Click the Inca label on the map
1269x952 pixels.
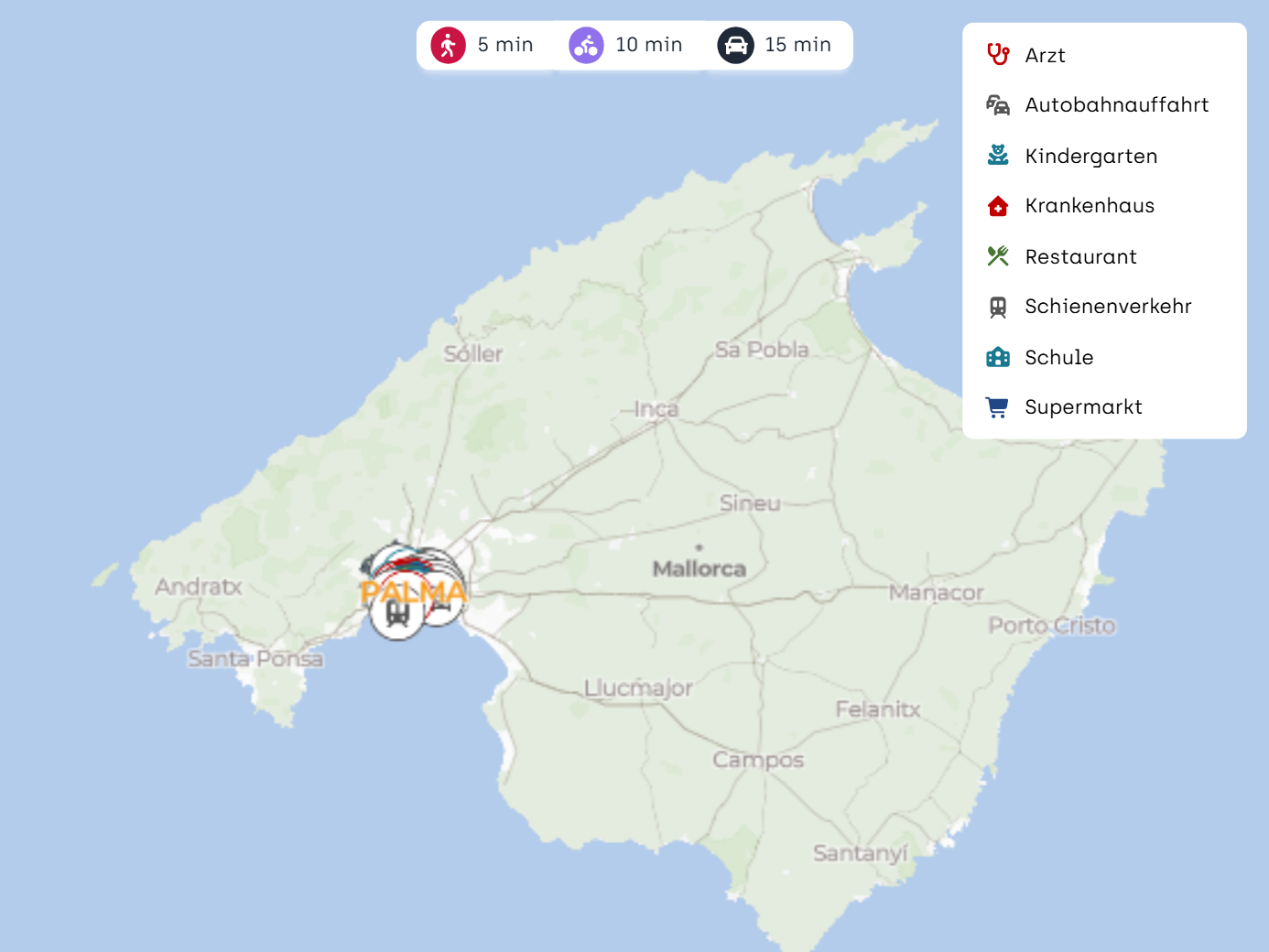656,409
